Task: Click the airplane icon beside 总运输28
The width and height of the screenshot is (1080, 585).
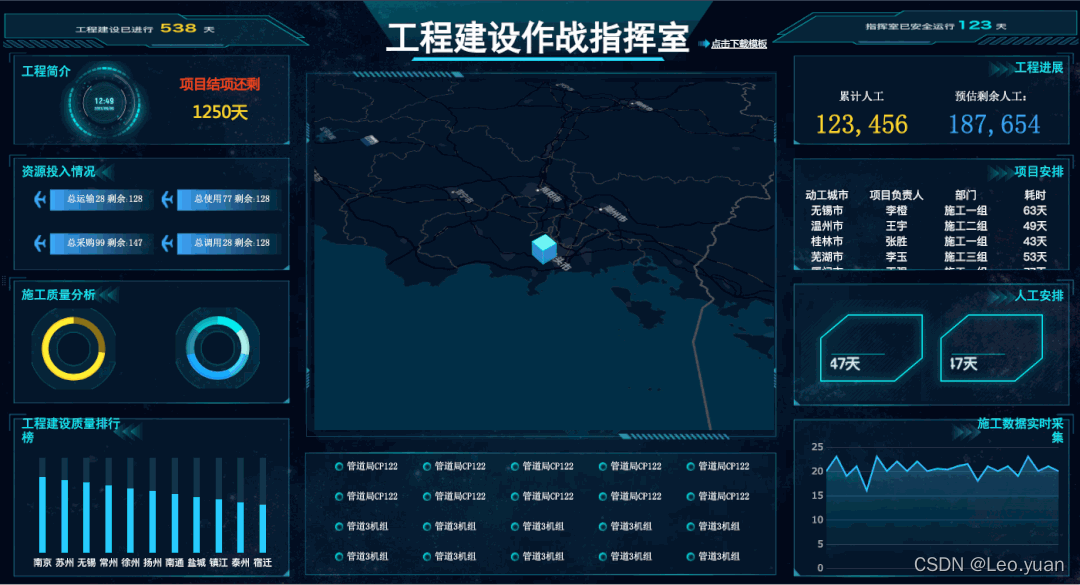Action: tap(40, 199)
